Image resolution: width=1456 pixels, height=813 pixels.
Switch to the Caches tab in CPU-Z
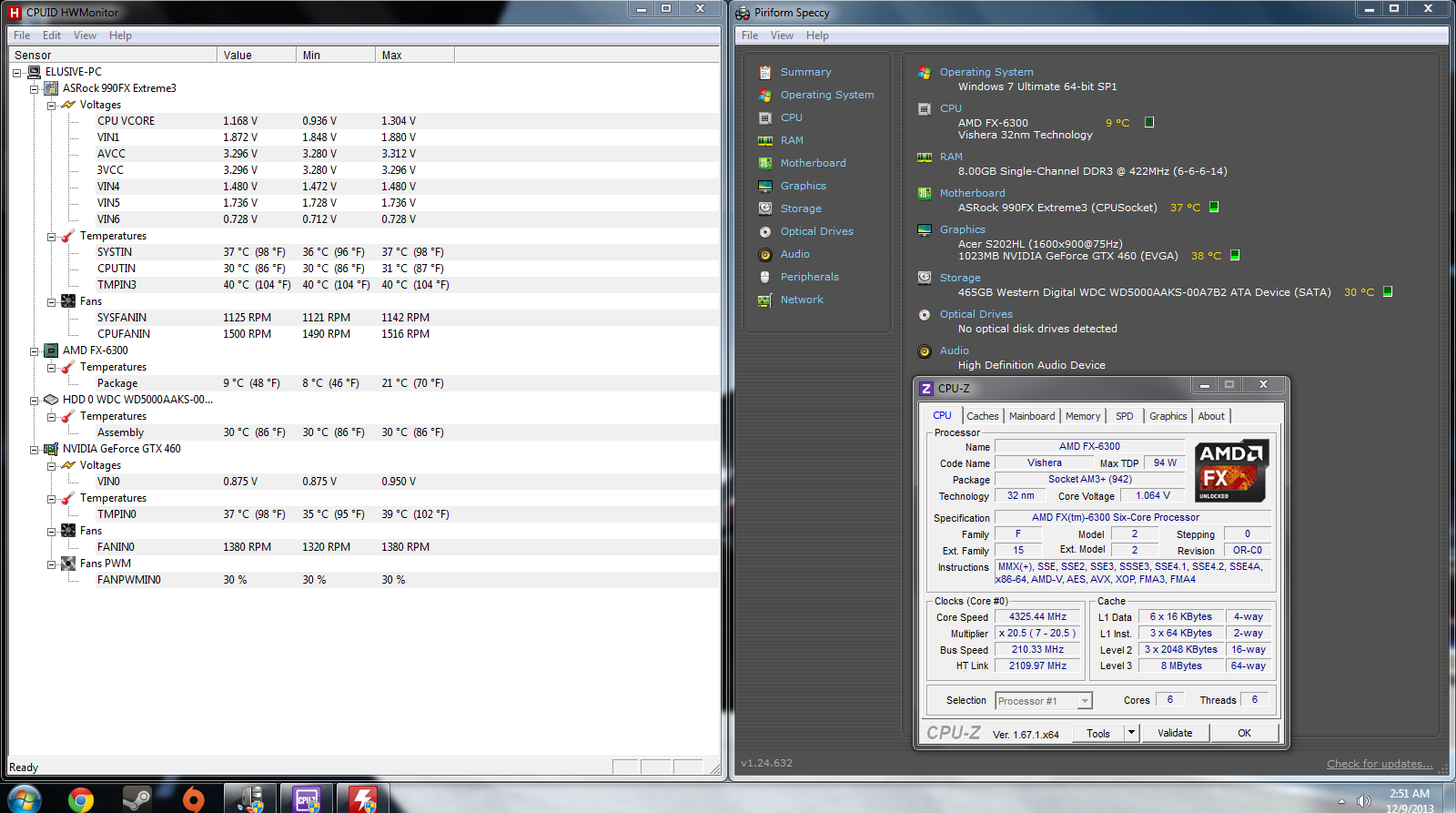point(982,416)
